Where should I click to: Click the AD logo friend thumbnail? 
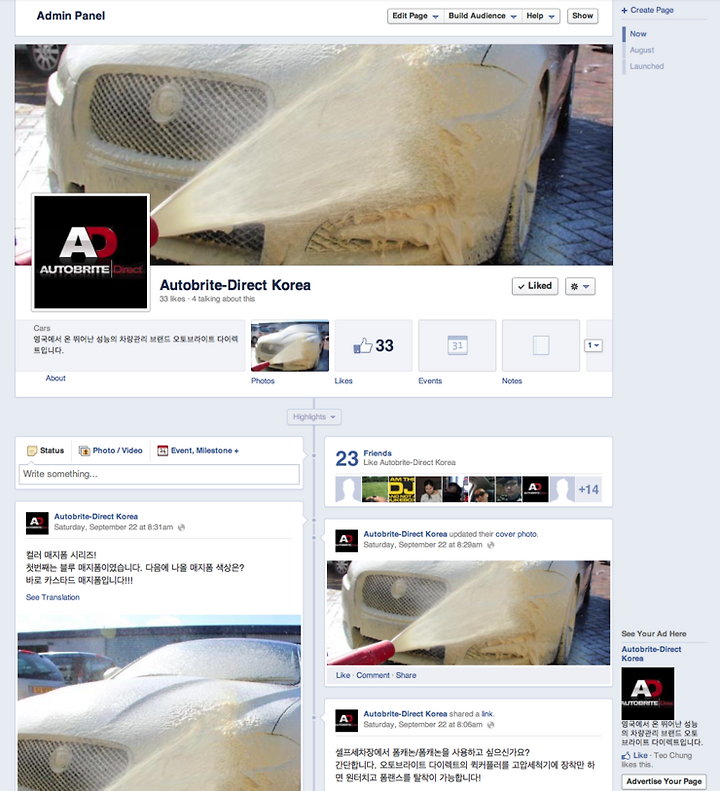click(x=535, y=489)
